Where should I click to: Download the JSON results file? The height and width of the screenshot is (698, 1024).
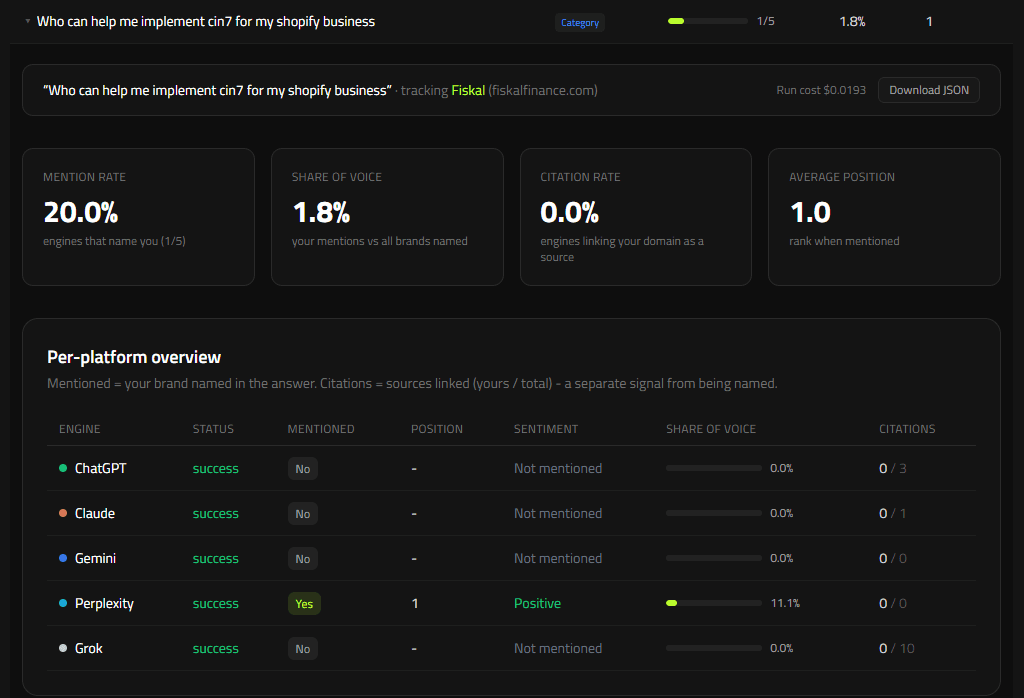pos(929,90)
